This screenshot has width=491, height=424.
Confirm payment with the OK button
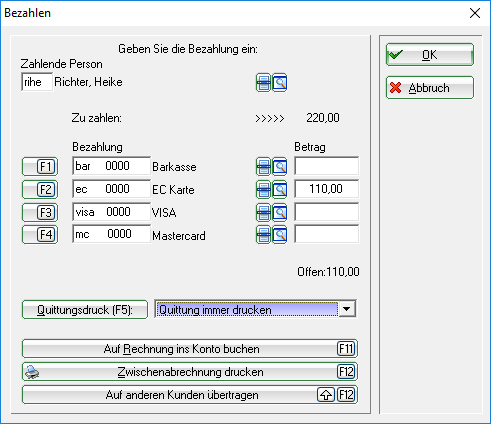[430, 54]
